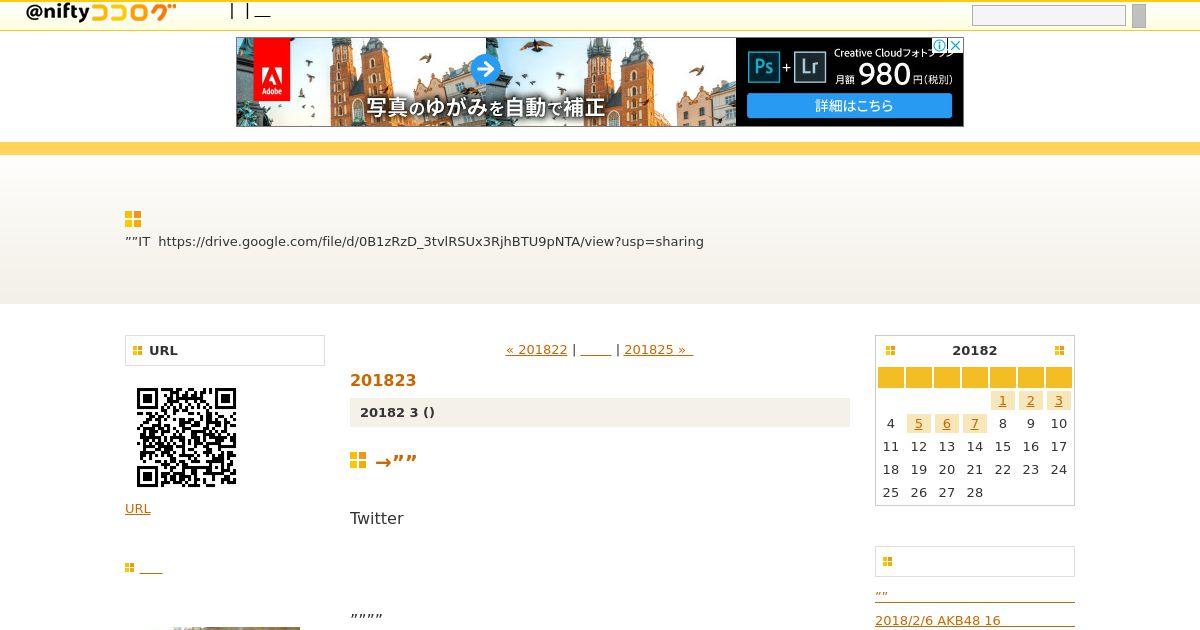Image resolution: width=1200 pixels, height=630 pixels.
Task: Open the URL link under the QR code
Action: (x=138, y=509)
